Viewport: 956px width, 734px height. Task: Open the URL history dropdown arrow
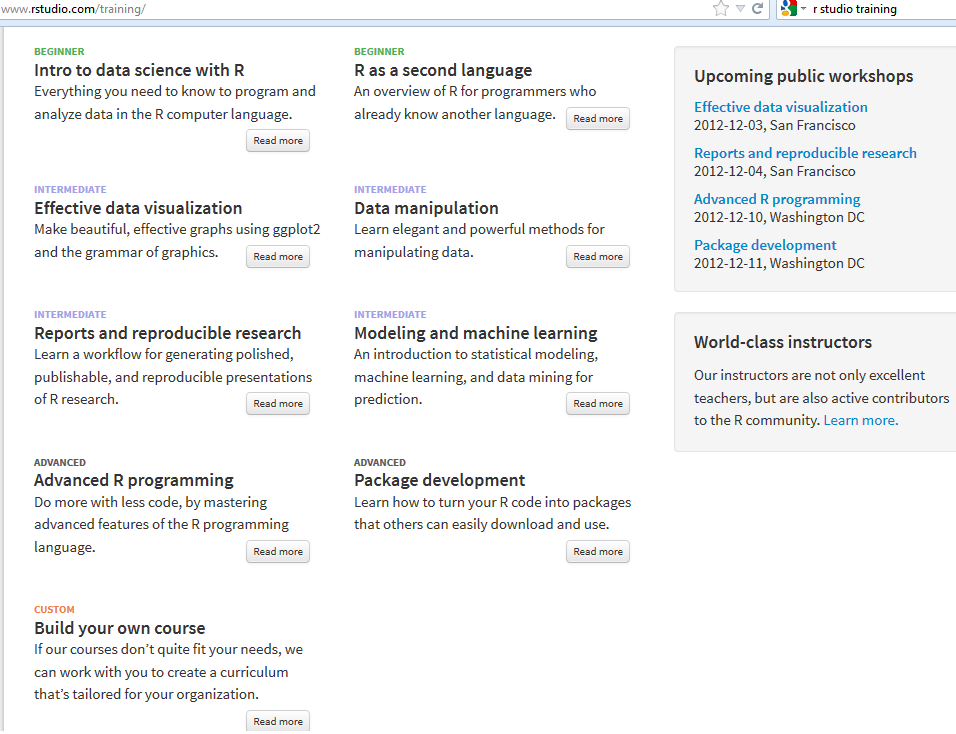(740, 9)
